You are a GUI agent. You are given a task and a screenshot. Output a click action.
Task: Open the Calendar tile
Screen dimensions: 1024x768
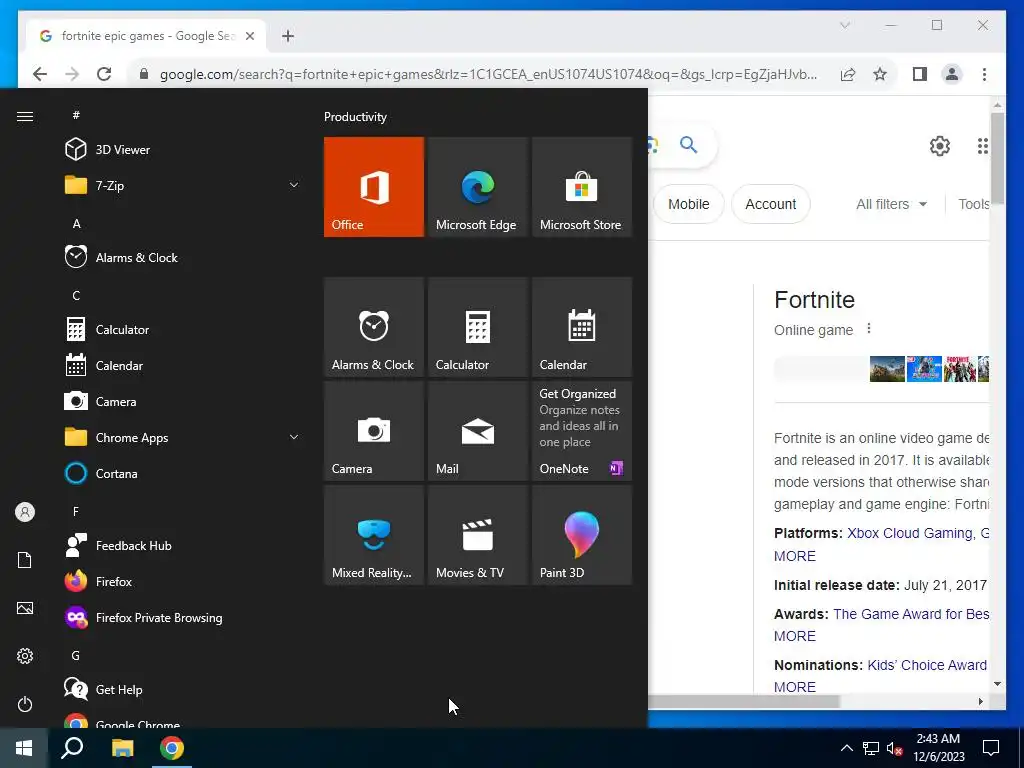581,327
